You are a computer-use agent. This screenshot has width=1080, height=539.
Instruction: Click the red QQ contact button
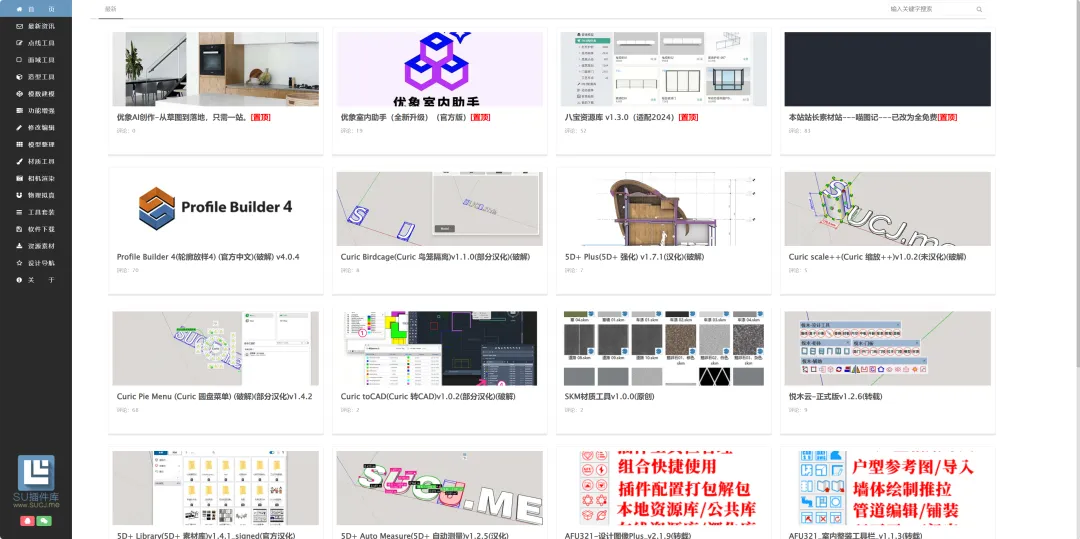click(x=28, y=521)
